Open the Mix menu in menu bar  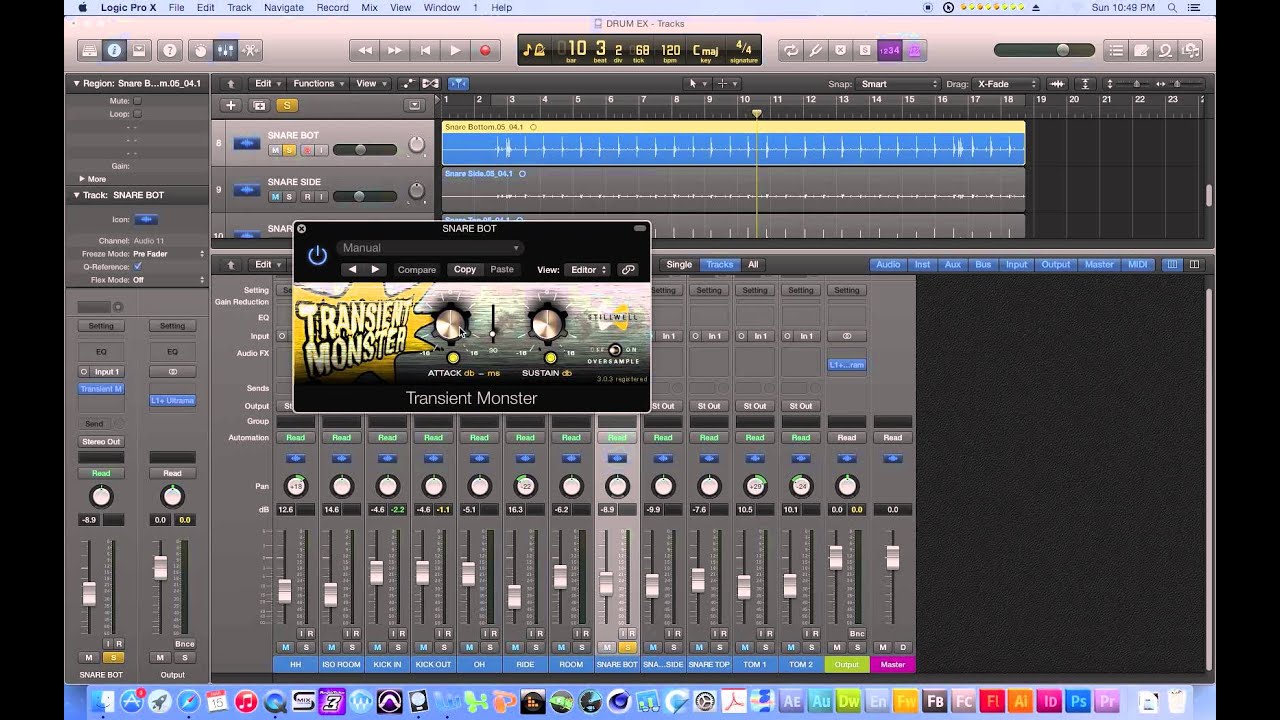[369, 7]
